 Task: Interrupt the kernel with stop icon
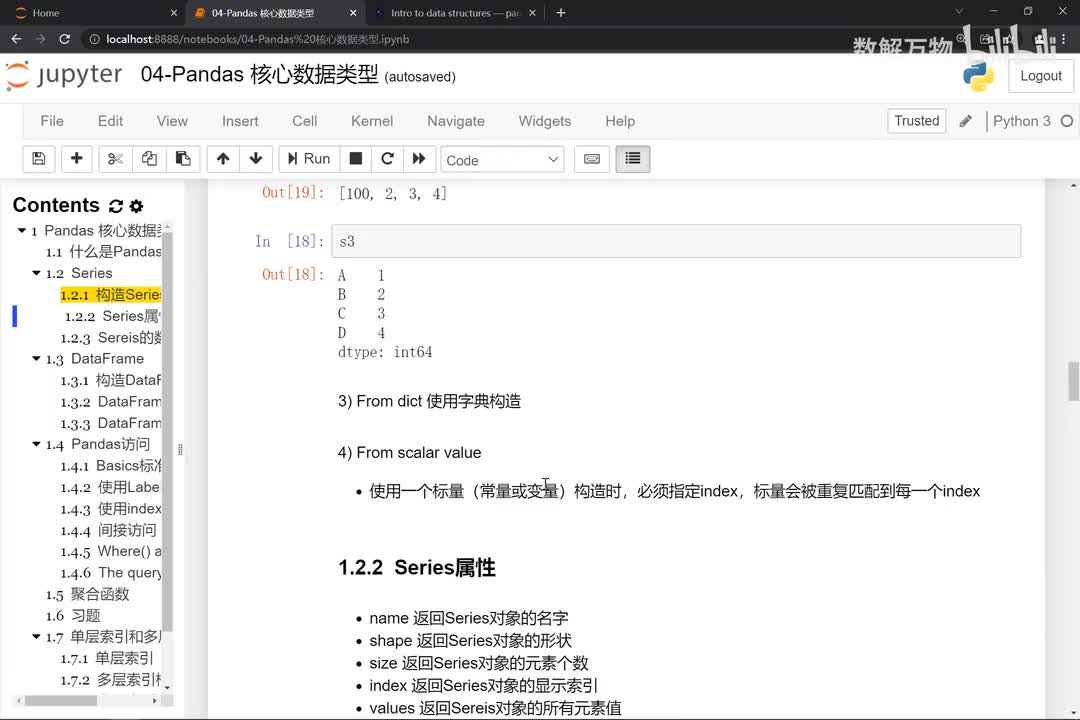(x=355, y=159)
